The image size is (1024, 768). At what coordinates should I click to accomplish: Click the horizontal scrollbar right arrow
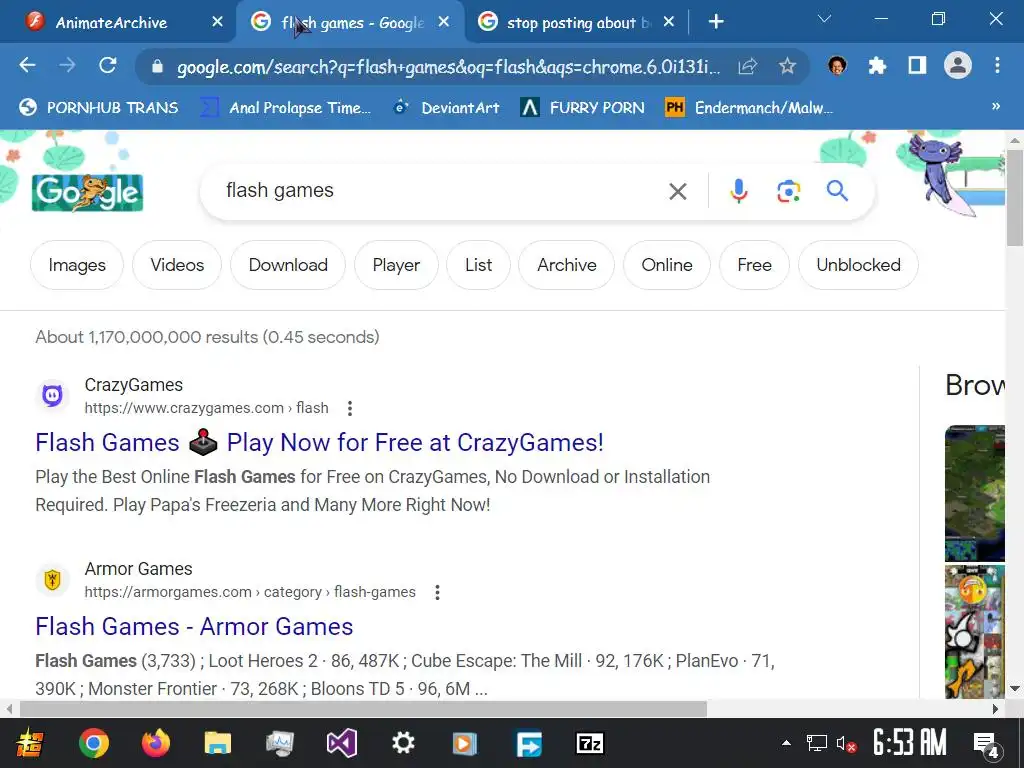click(995, 709)
